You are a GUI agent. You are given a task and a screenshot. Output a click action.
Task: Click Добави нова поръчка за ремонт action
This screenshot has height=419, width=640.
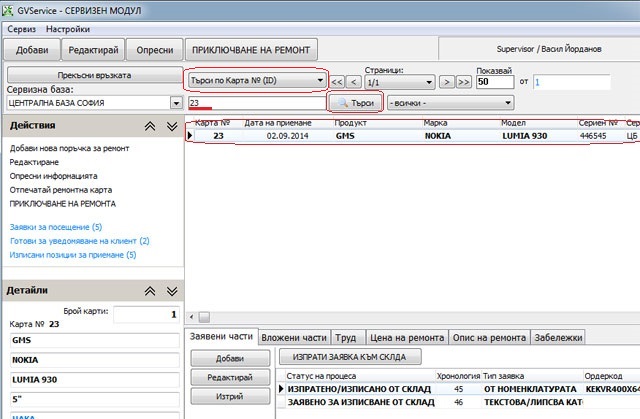(69, 148)
